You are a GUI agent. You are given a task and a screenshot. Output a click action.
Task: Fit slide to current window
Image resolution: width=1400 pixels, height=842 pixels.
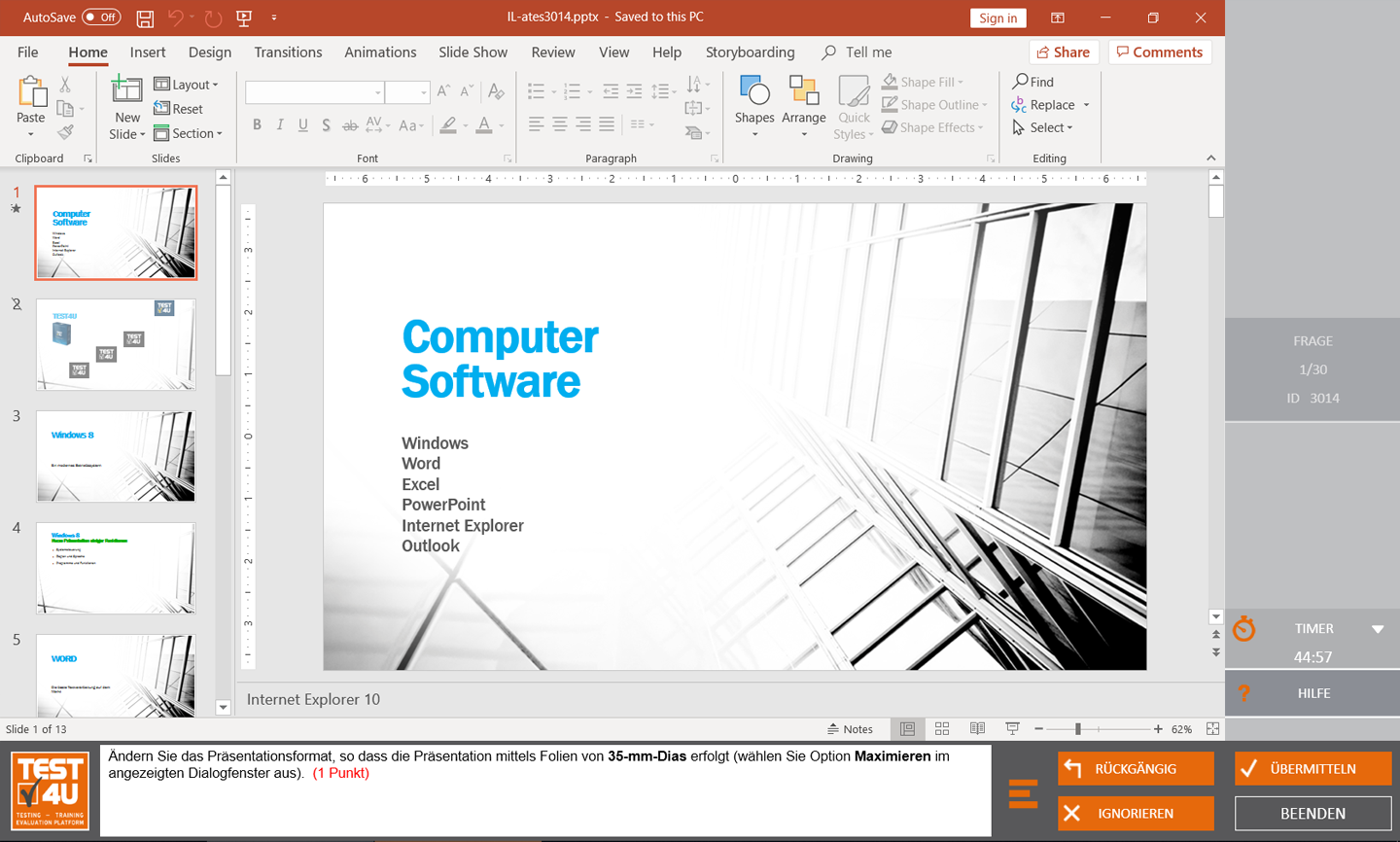coord(1212,729)
